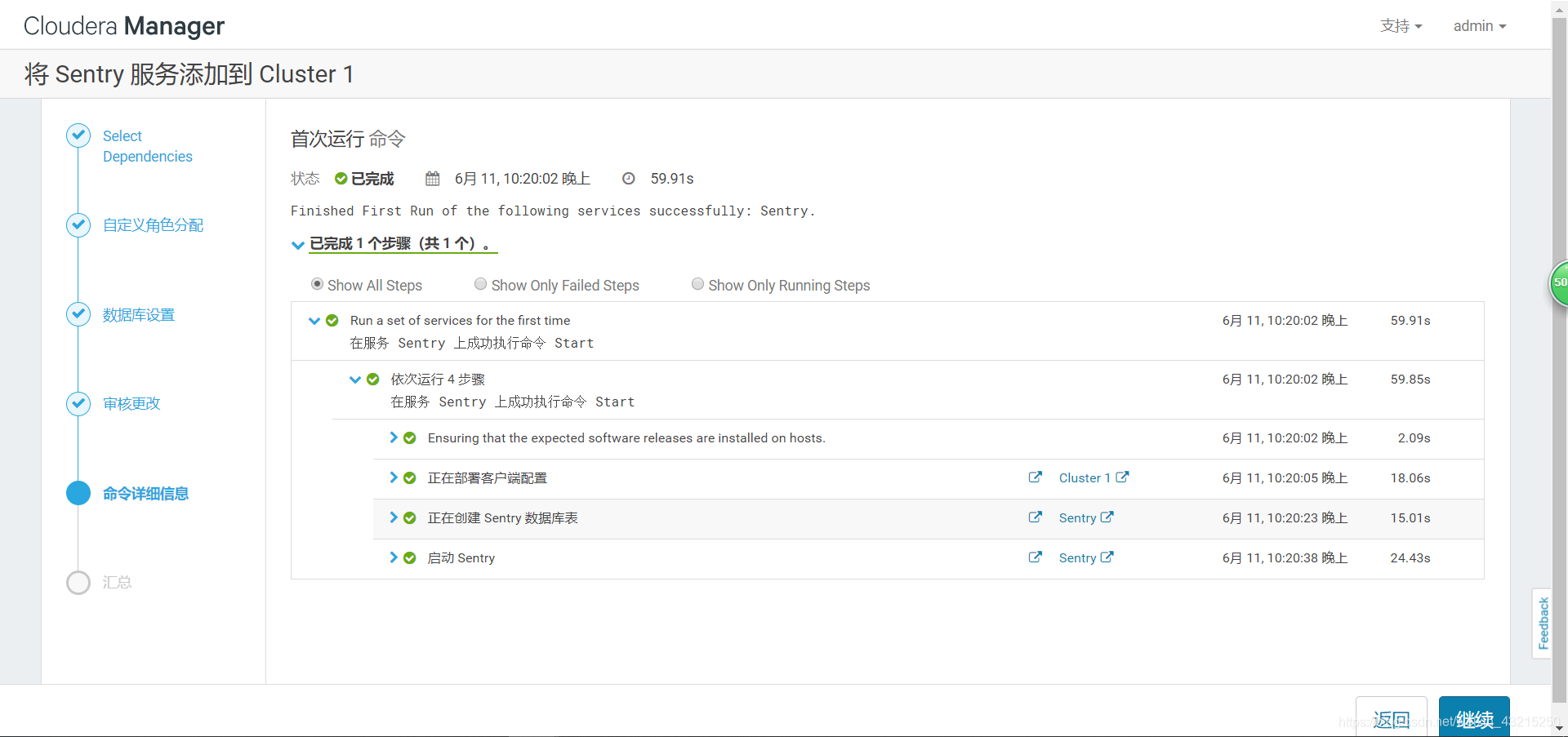Select Show Only Running Steps radio button
Screen dimensions: 1568x737
(697, 284)
